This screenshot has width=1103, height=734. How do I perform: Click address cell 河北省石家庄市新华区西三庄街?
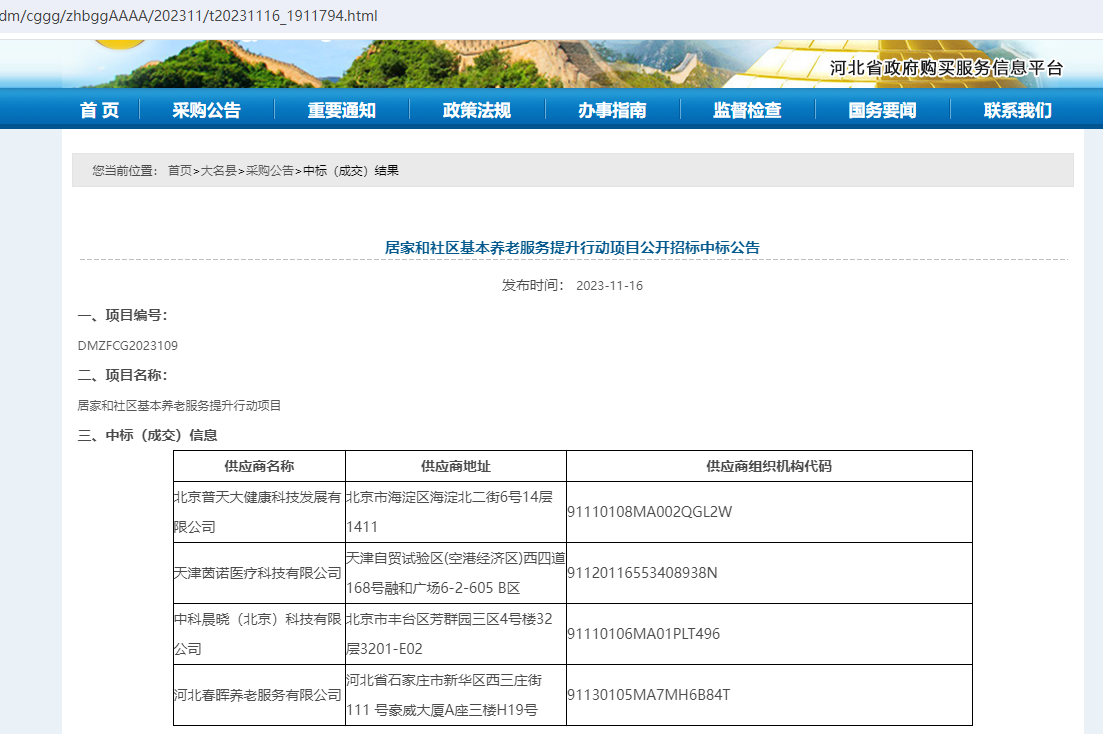click(x=456, y=695)
